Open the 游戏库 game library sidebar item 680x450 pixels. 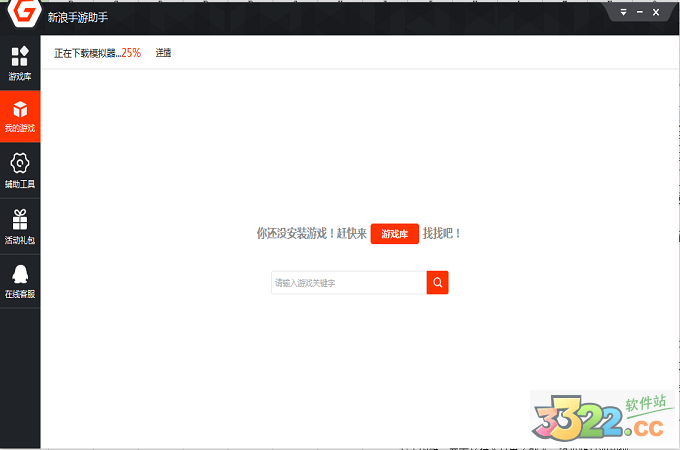(20, 63)
